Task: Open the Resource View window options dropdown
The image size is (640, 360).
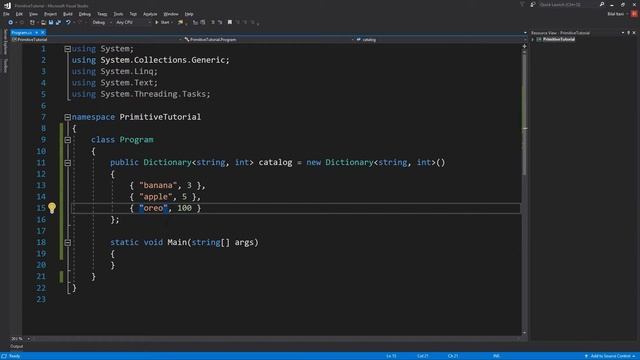Action: click(623, 33)
